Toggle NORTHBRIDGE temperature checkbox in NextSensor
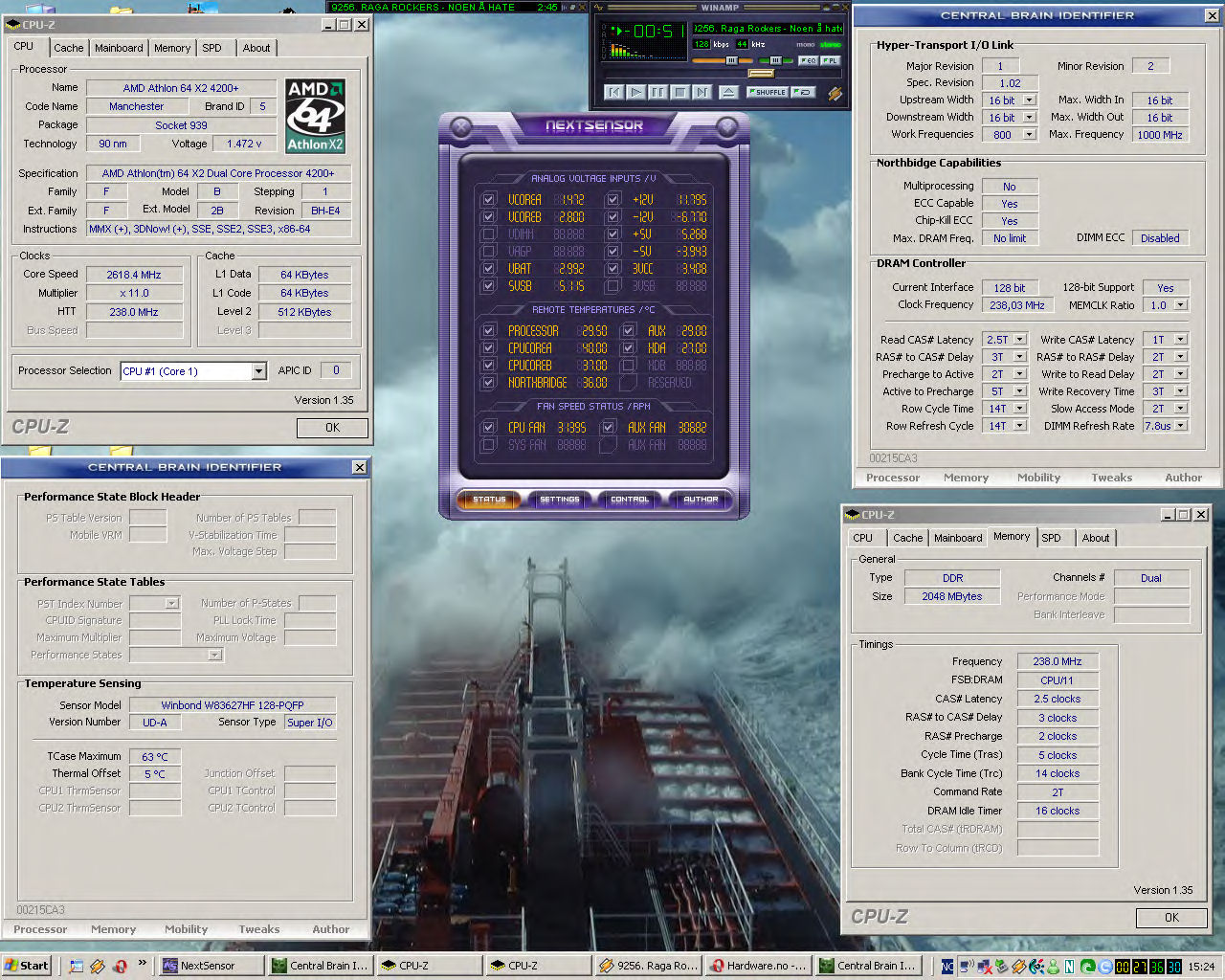The height and width of the screenshot is (980, 1225). 489,383
